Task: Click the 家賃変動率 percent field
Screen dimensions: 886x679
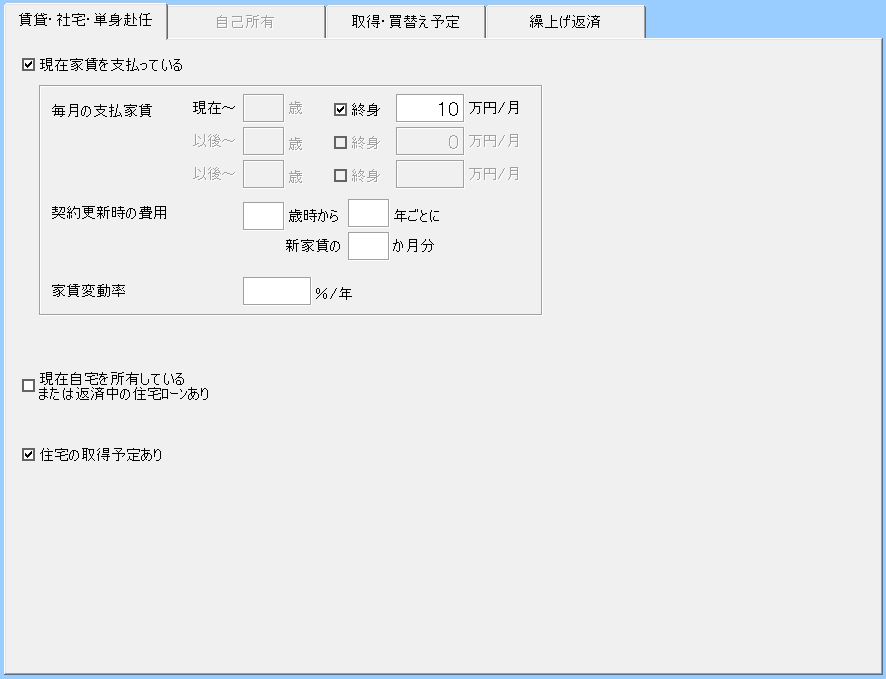Action: 277,291
